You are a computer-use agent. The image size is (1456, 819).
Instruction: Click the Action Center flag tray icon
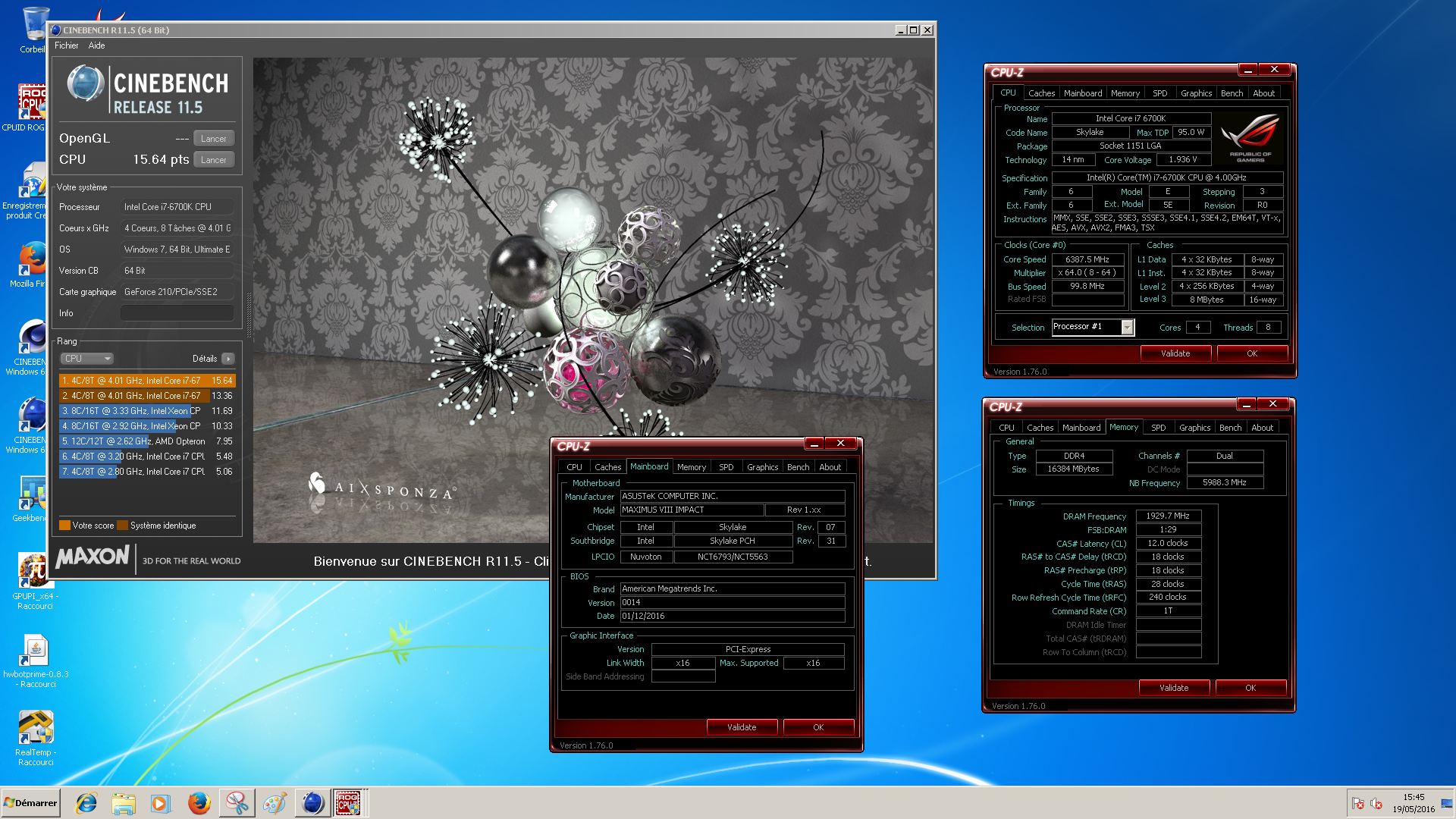click(1358, 804)
